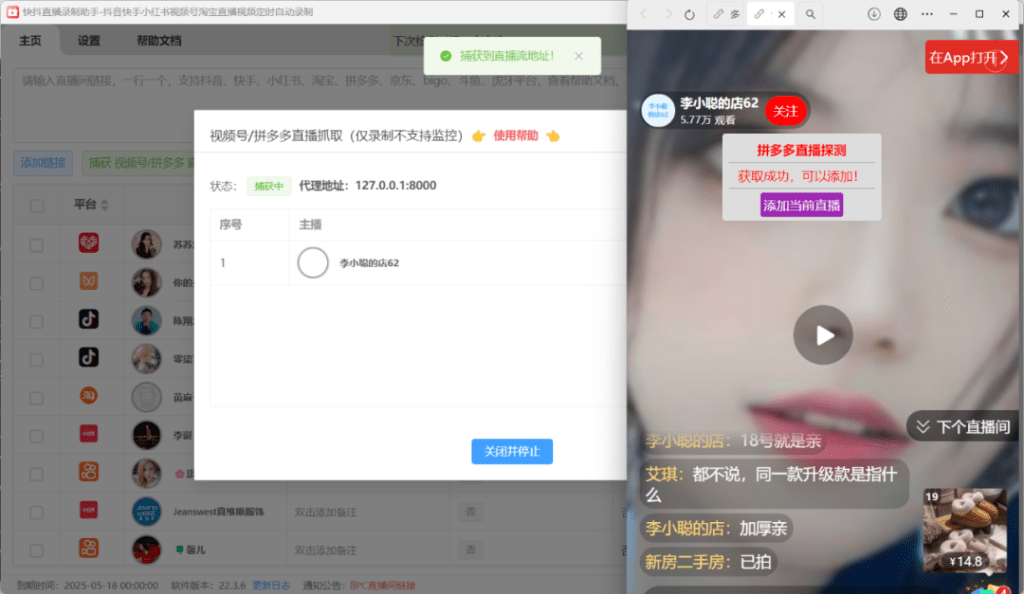The image size is (1024, 594).
Task: Open the three-dots browser menu
Action: tap(927, 14)
